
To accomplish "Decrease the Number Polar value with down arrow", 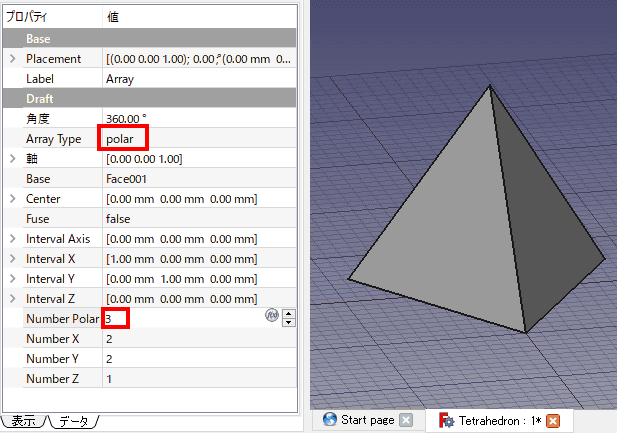I will coord(289,322).
